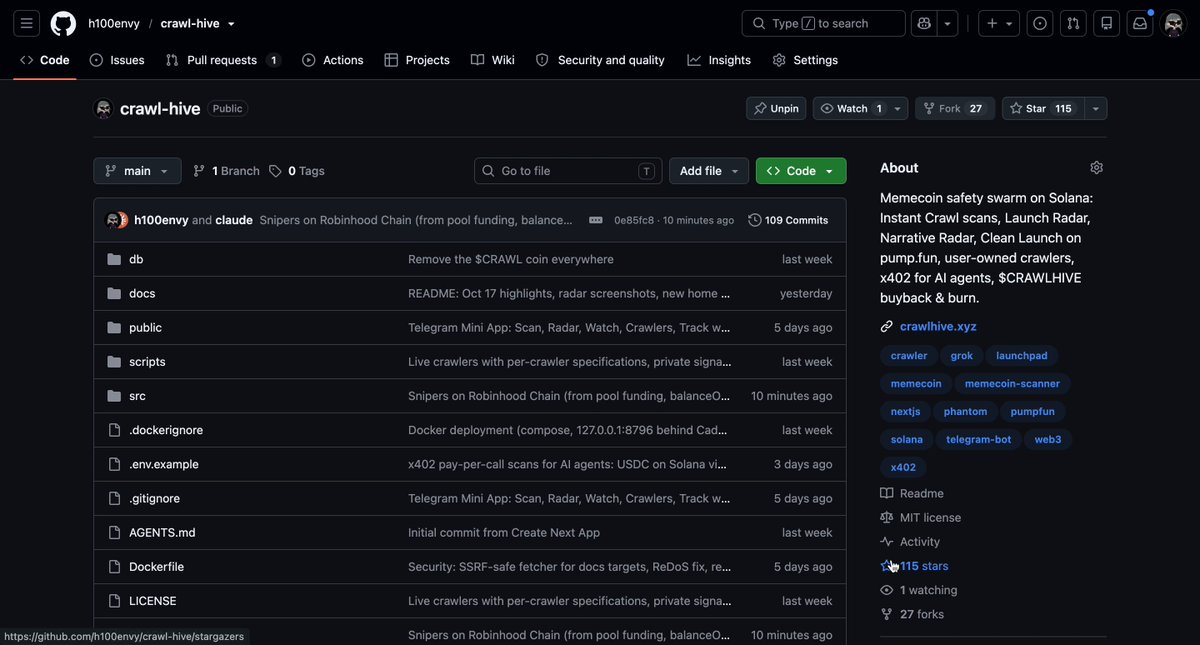Open the green Code dropdown
Image resolution: width=1200 pixels, height=645 pixels.
point(801,171)
